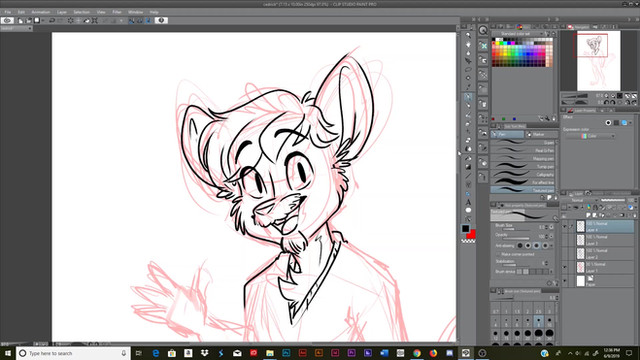Select the Pen tool in the toolbox
Image resolution: width=640 pixels, height=360 pixels.
pyautogui.click(x=468, y=97)
